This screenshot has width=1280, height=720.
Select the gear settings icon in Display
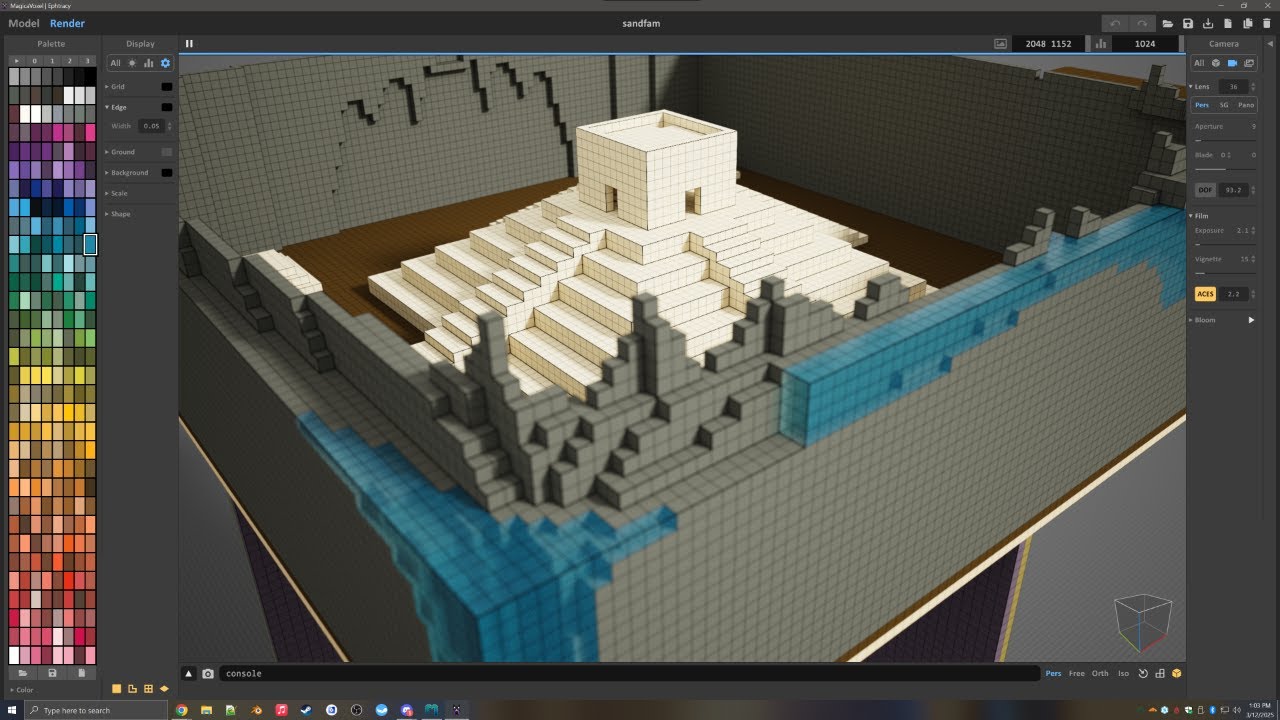coord(165,63)
